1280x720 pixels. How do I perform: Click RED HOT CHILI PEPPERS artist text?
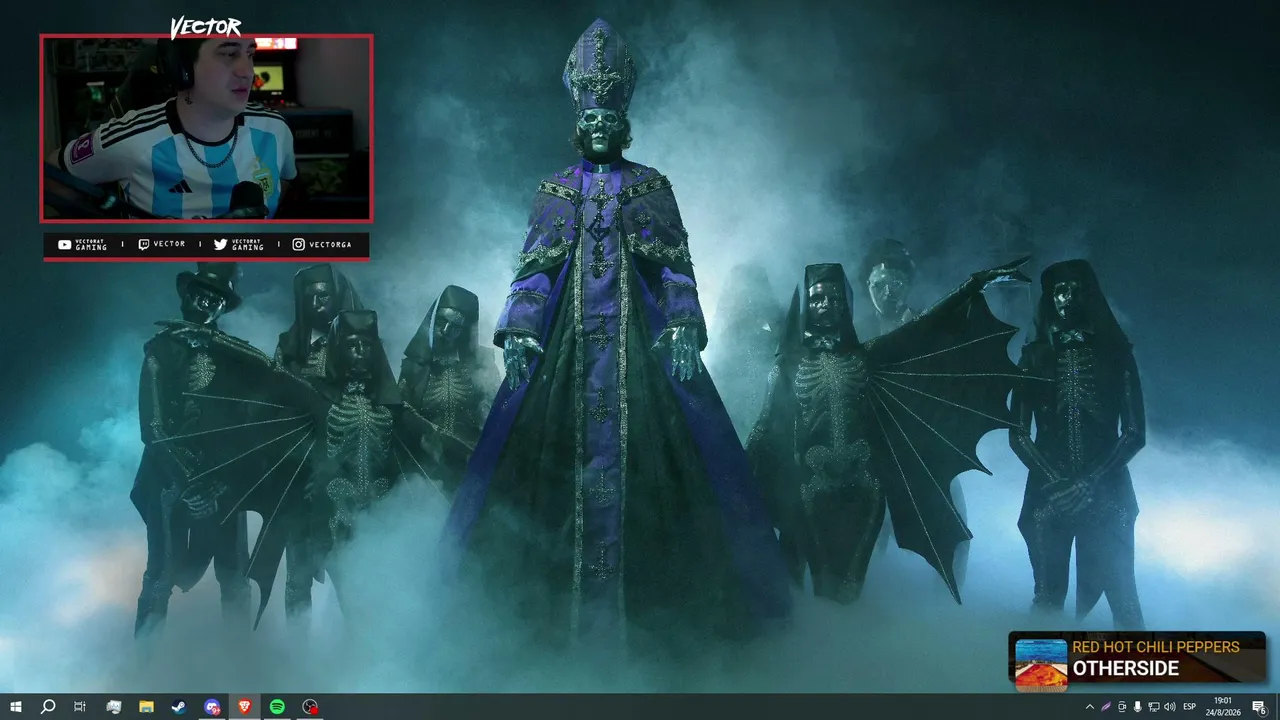click(x=1156, y=647)
